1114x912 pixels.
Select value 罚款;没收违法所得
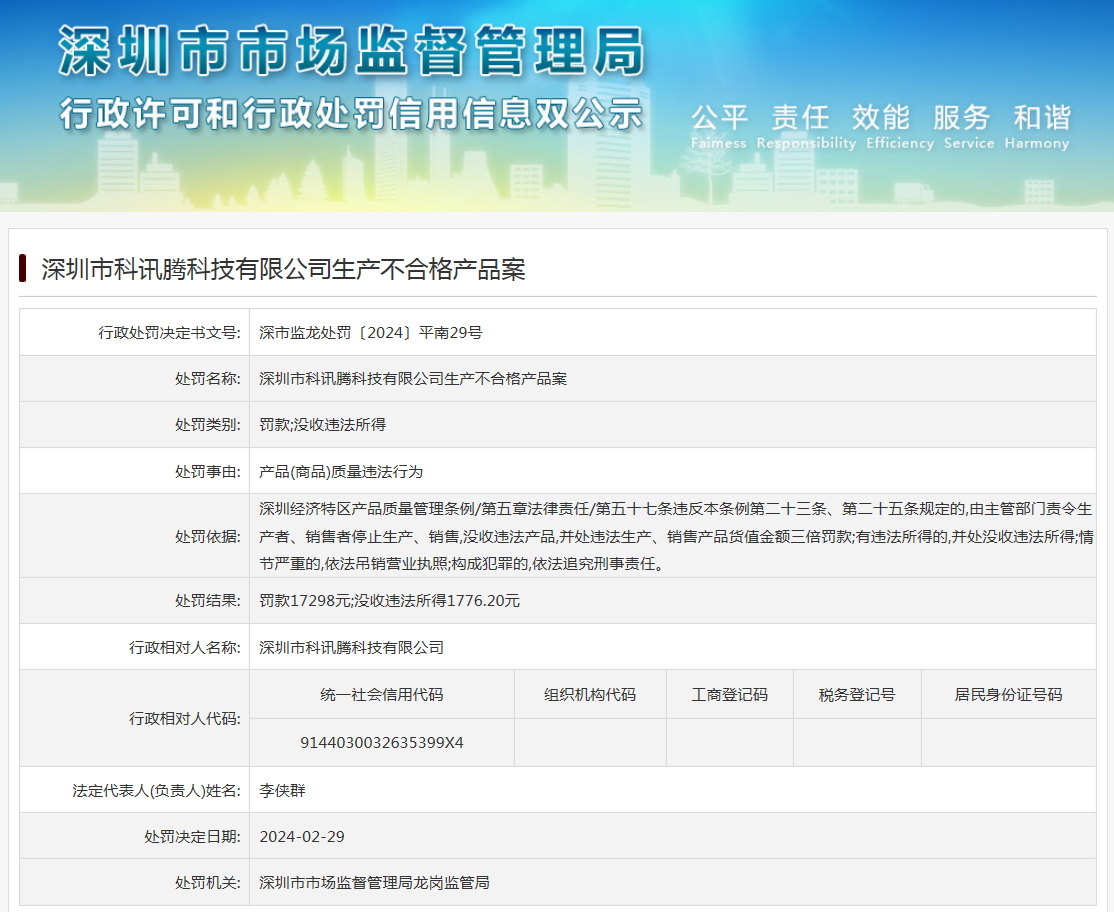pos(323,425)
